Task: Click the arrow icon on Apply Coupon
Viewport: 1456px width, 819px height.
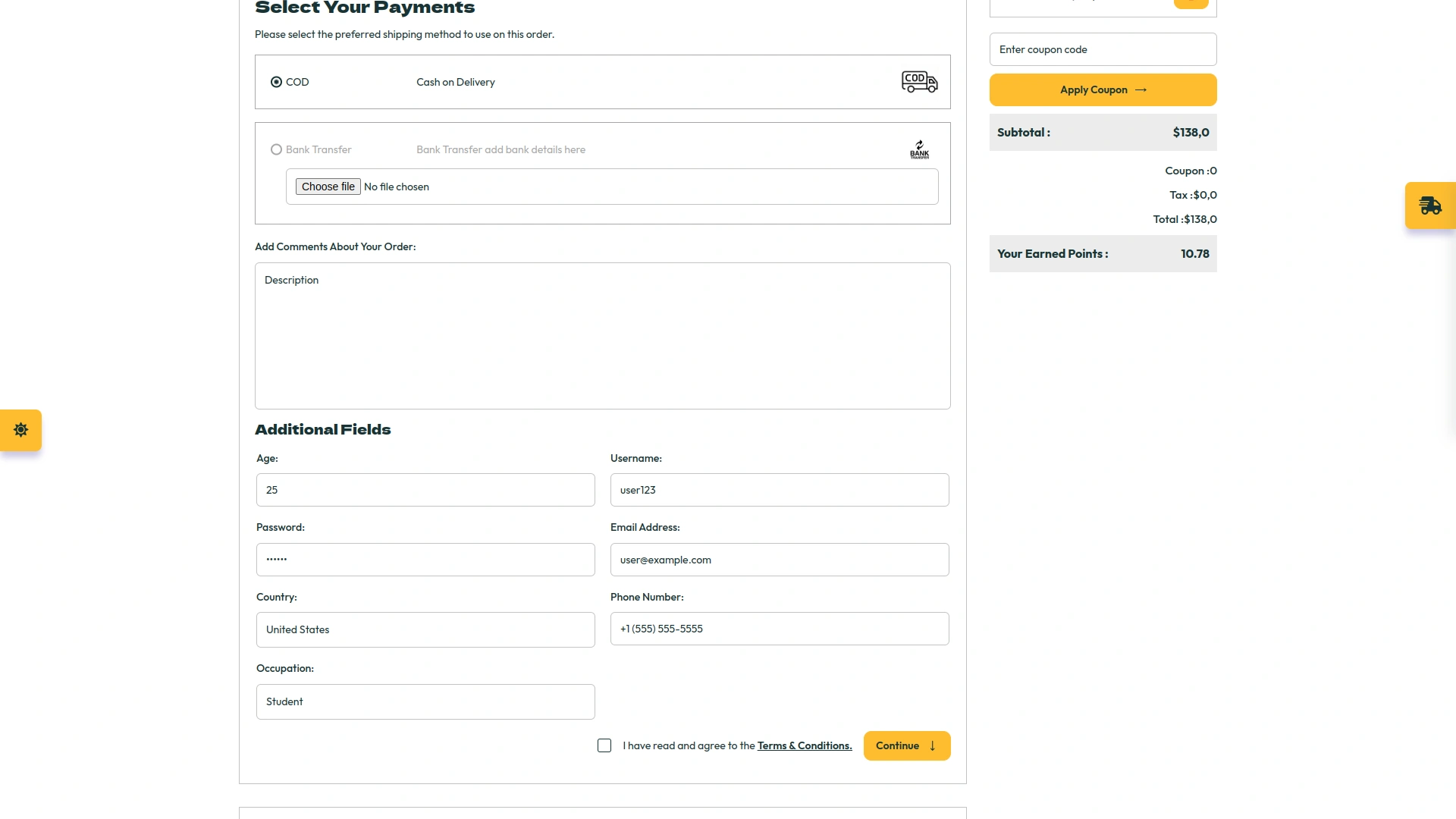Action: click(x=1141, y=89)
